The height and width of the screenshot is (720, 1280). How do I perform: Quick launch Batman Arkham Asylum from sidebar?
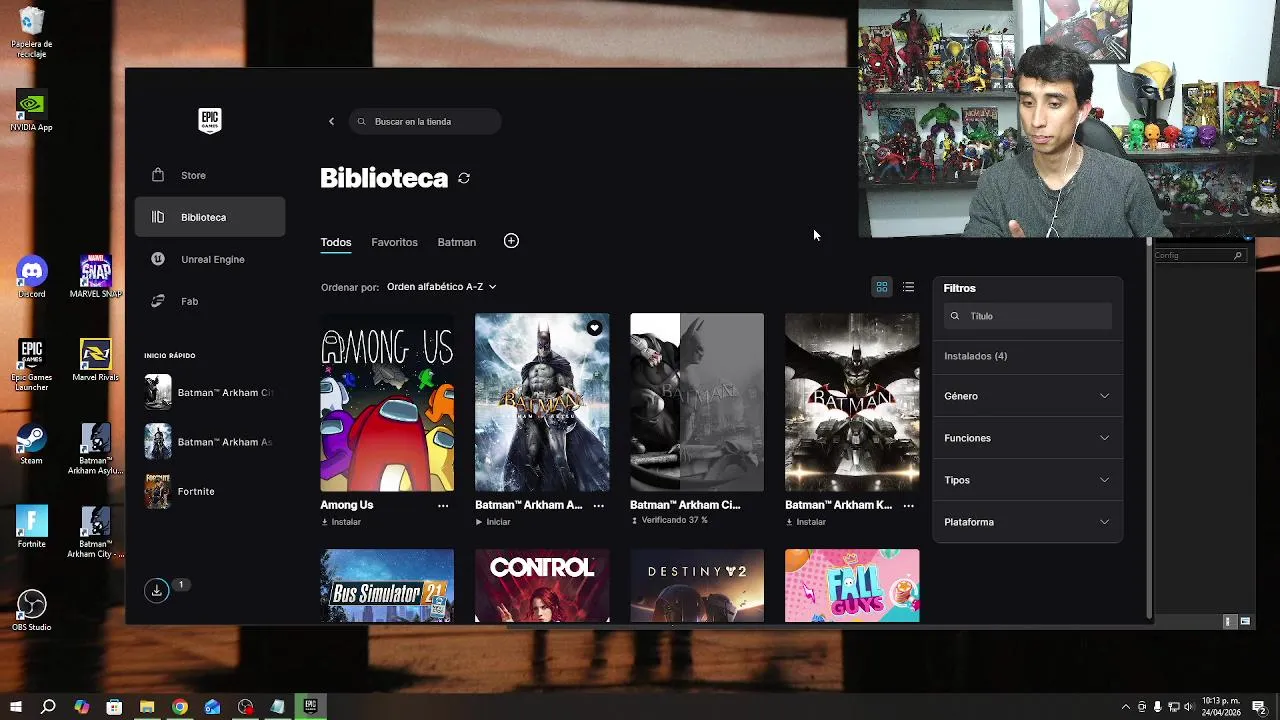pyautogui.click(x=210, y=441)
